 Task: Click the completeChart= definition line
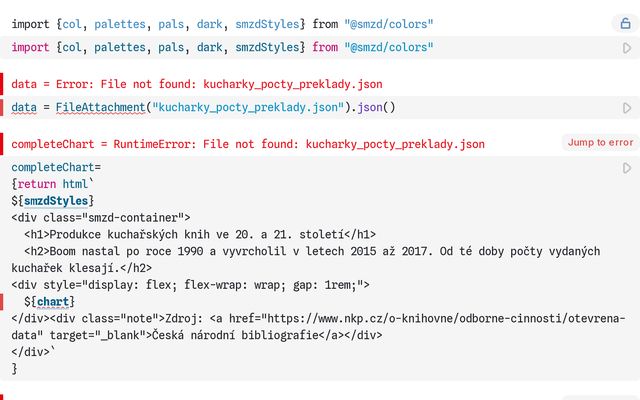coord(56,167)
